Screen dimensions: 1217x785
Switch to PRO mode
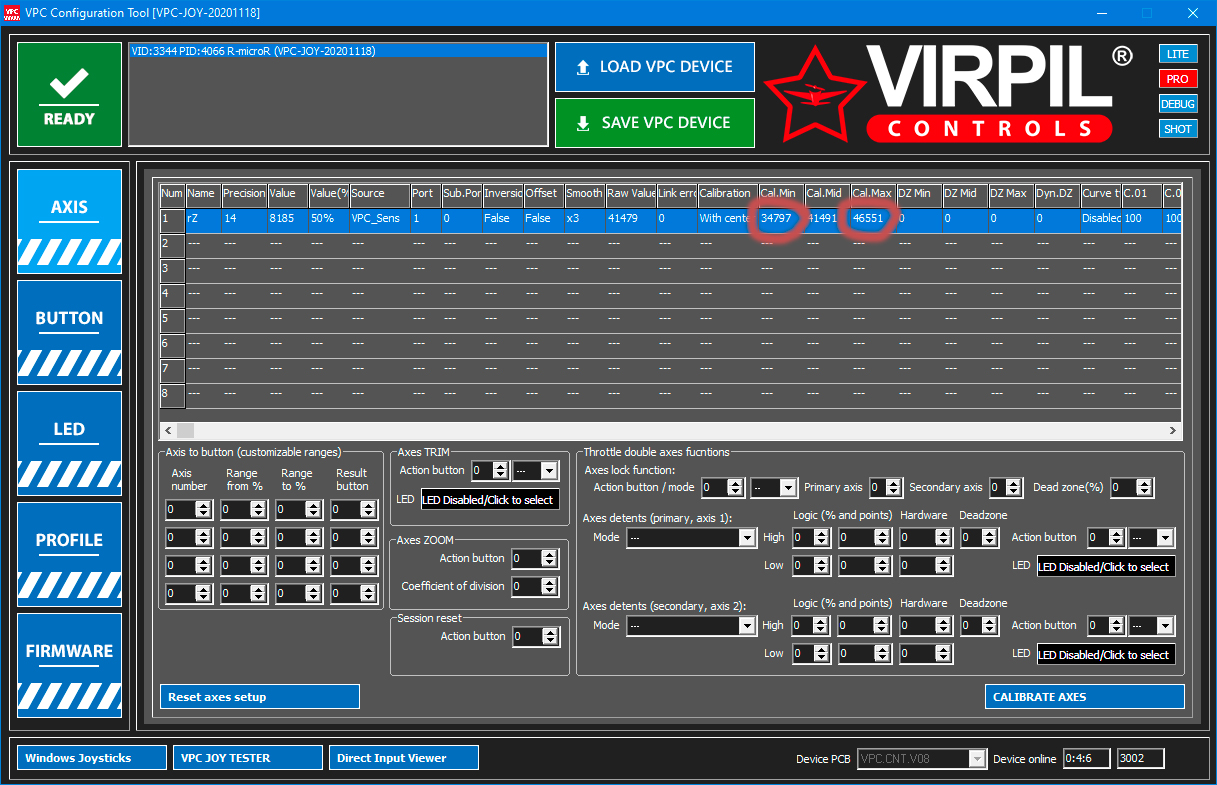pyautogui.click(x=1178, y=79)
